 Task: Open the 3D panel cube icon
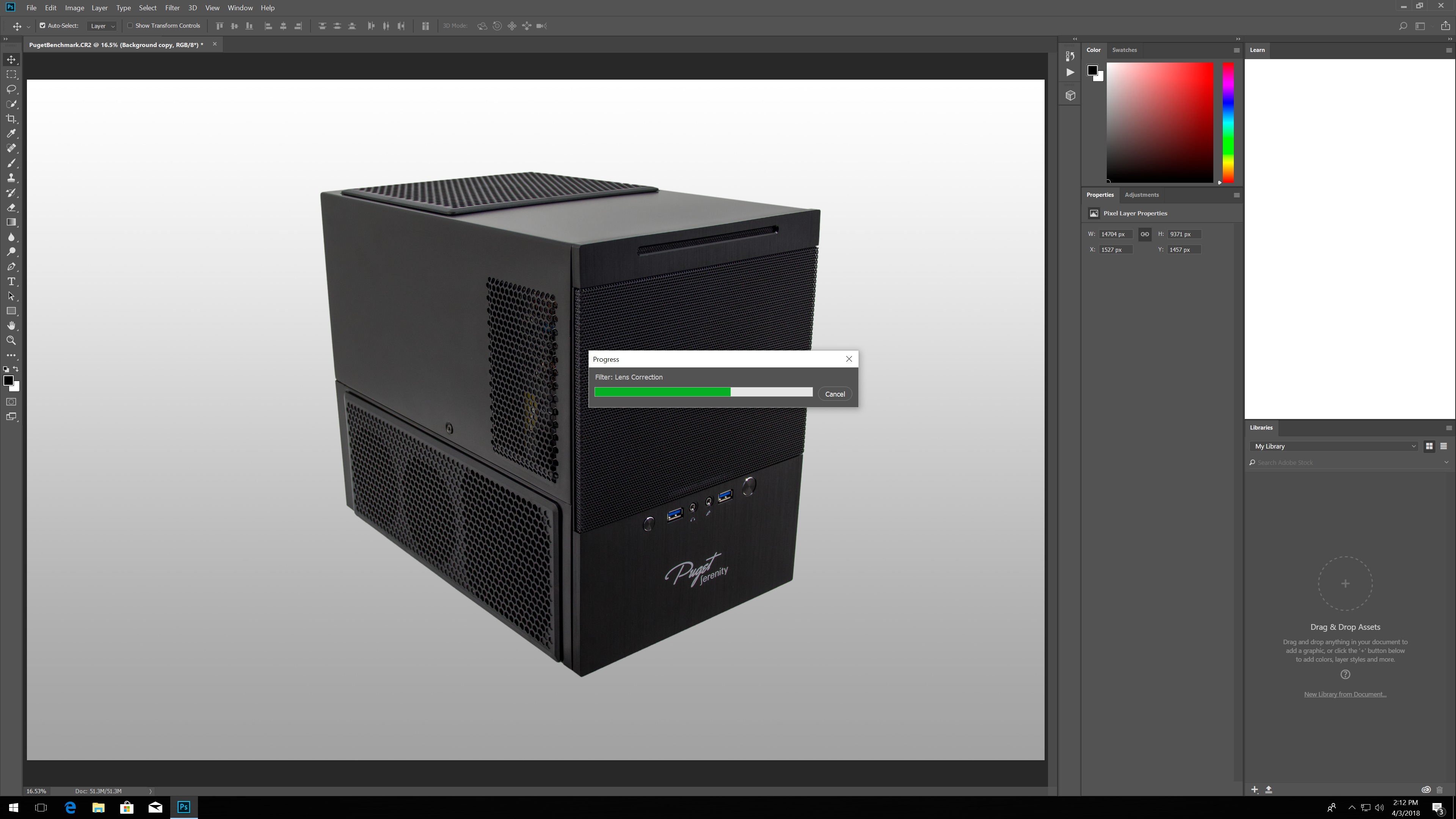(1070, 96)
